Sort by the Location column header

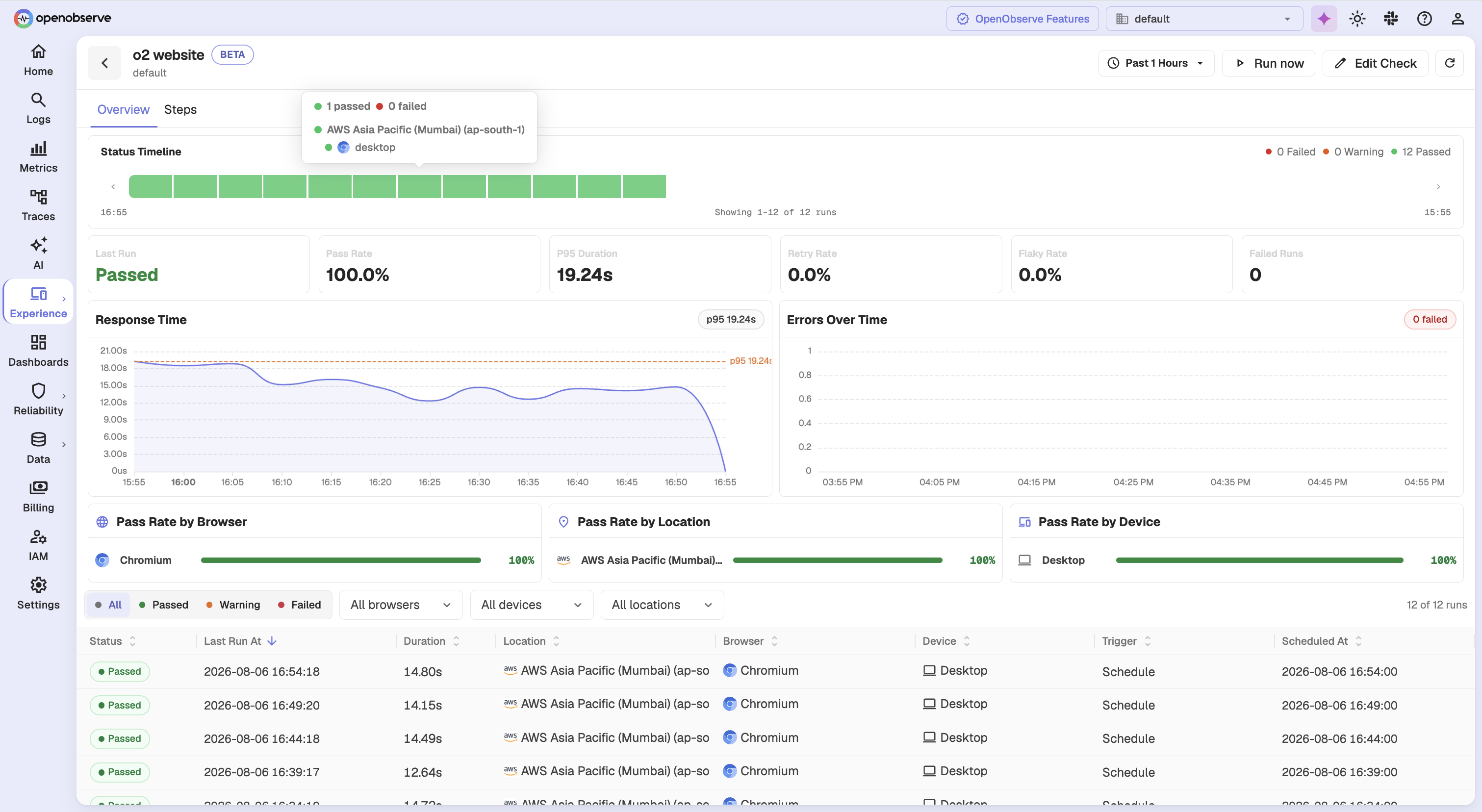(532, 641)
